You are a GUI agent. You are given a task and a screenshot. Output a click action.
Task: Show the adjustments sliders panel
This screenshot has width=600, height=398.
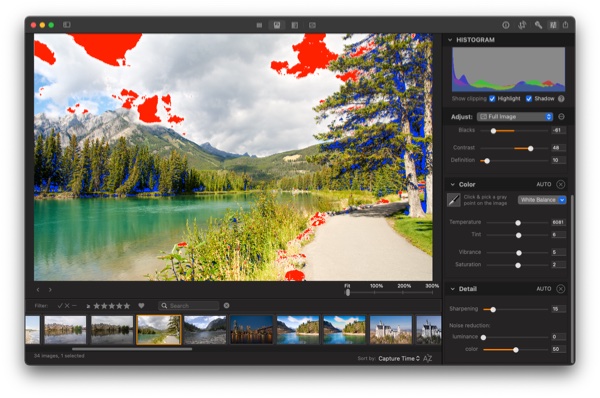(553, 25)
